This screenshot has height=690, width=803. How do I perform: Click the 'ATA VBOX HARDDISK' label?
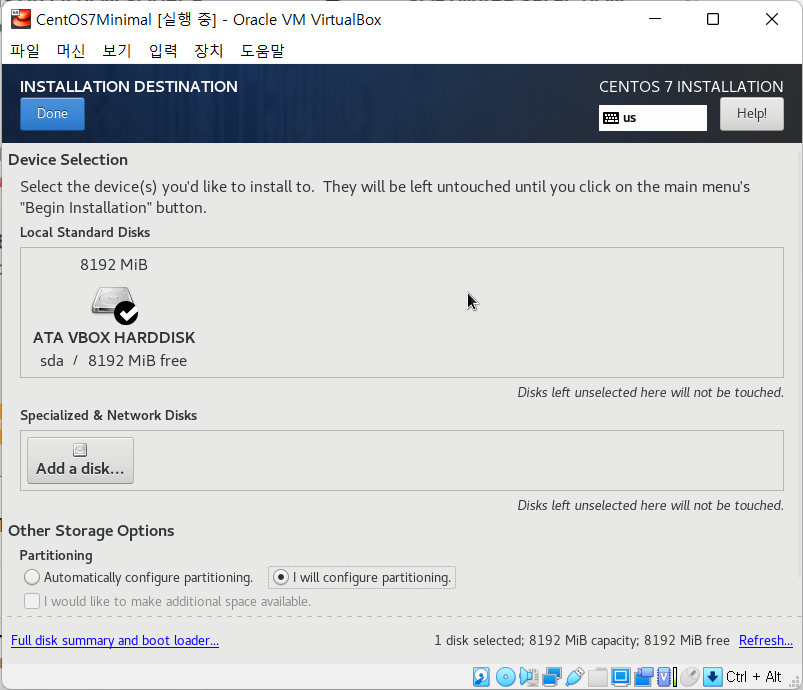point(114,338)
